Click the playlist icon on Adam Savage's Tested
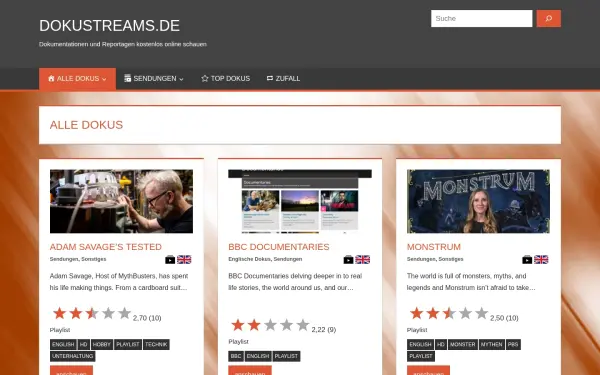The image size is (600, 375). [x=170, y=259]
